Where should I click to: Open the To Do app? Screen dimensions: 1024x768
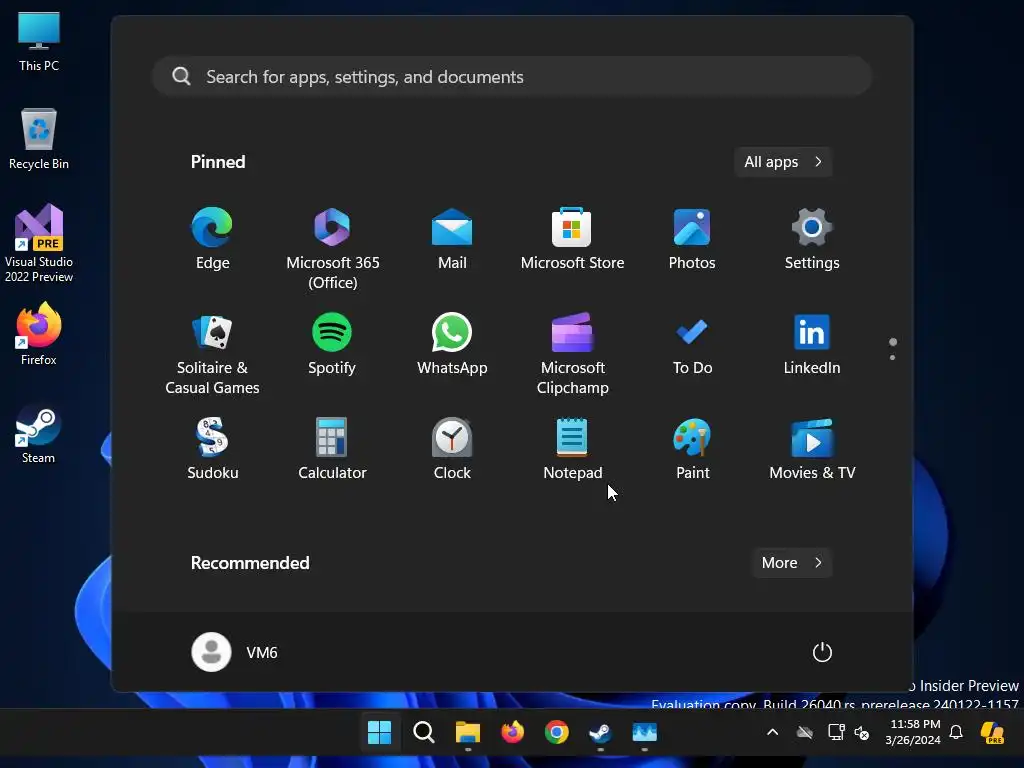(692, 344)
